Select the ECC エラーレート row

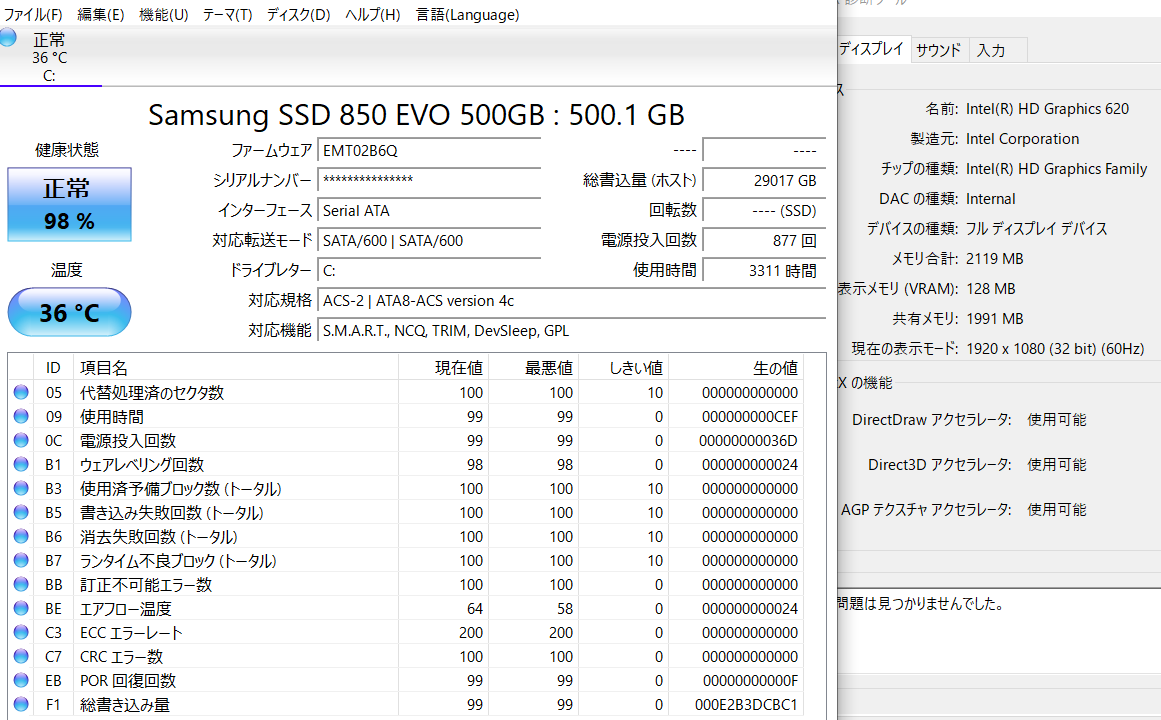[x=406, y=633]
